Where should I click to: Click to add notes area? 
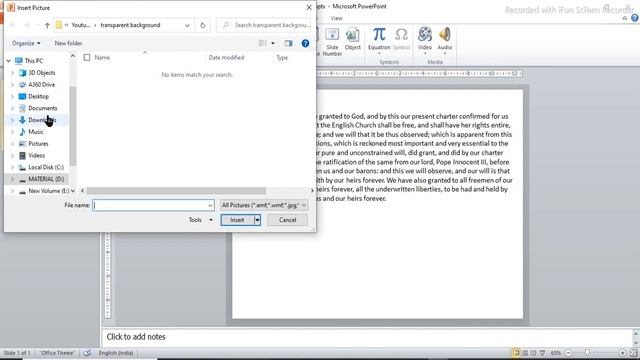(x=367, y=337)
